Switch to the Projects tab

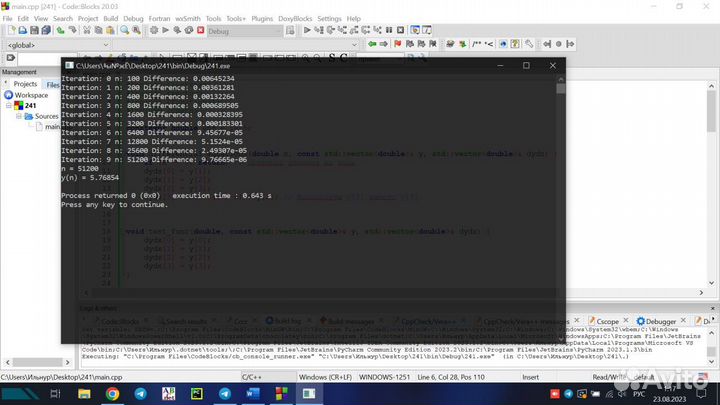click(x=24, y=84)
